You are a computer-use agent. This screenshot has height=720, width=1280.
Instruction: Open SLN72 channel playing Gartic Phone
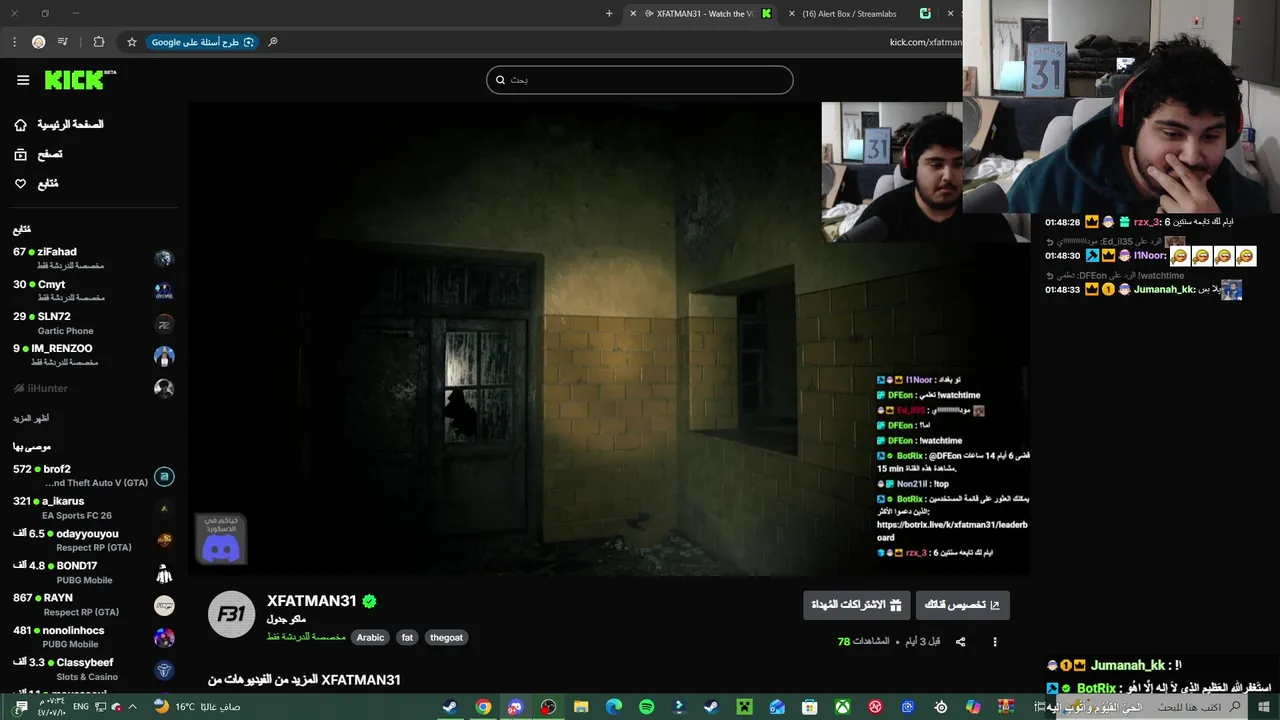93,323
